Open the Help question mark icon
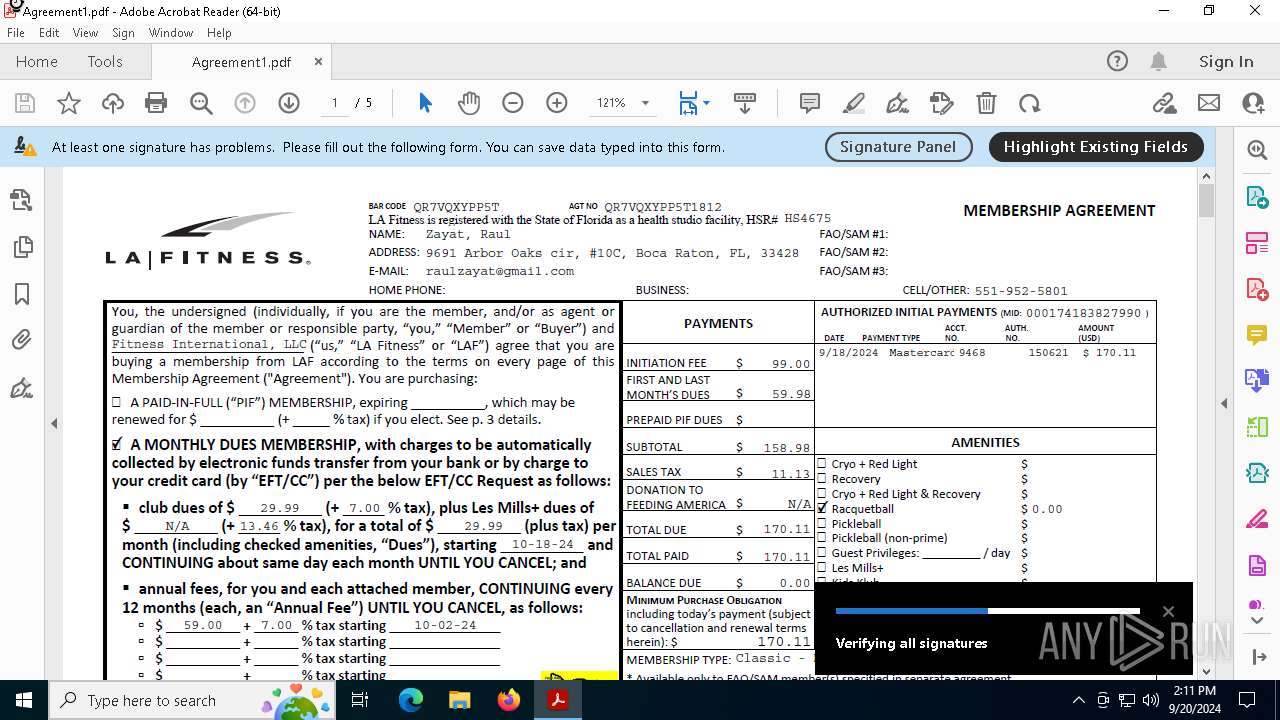This screenshot has height=720, width=1280. point(1117,61)
